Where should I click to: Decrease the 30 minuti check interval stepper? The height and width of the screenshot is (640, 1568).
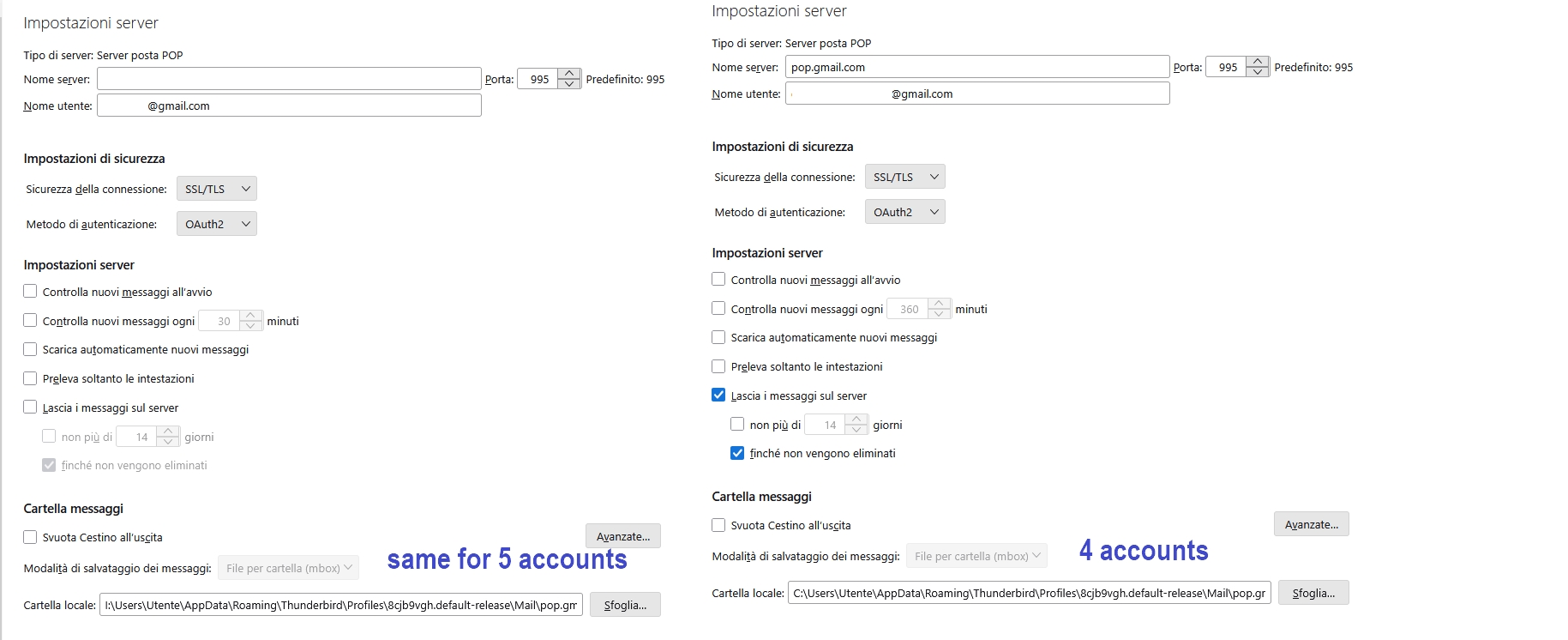251,326
